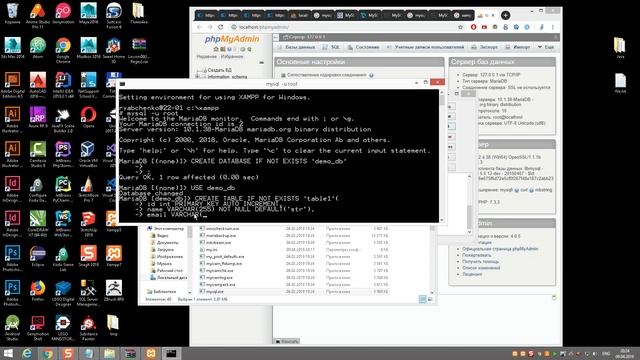
Task: Open the Java folder on desktop
Action: click(x=620, y=48)
